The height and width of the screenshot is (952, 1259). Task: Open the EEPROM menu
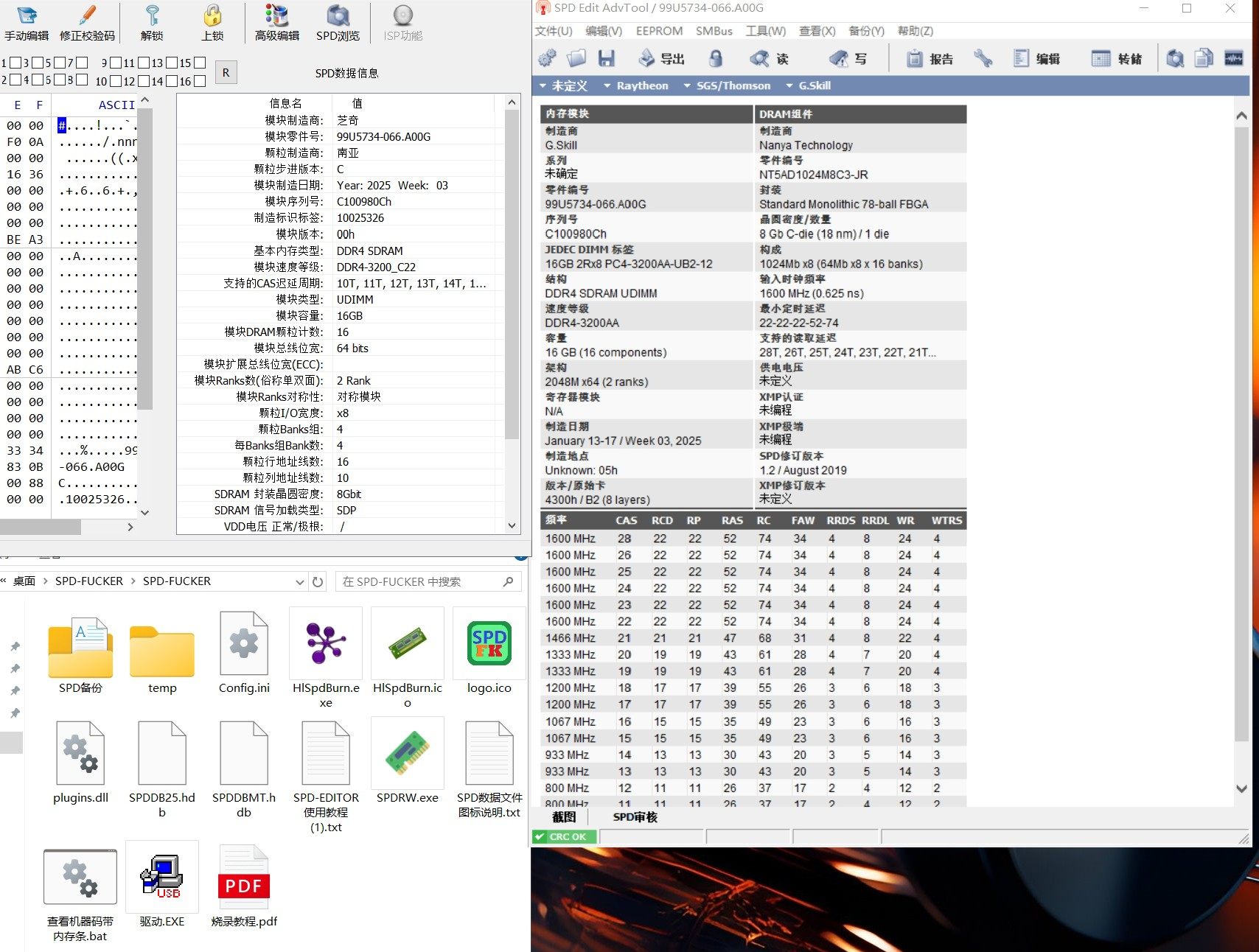(659, 31)
